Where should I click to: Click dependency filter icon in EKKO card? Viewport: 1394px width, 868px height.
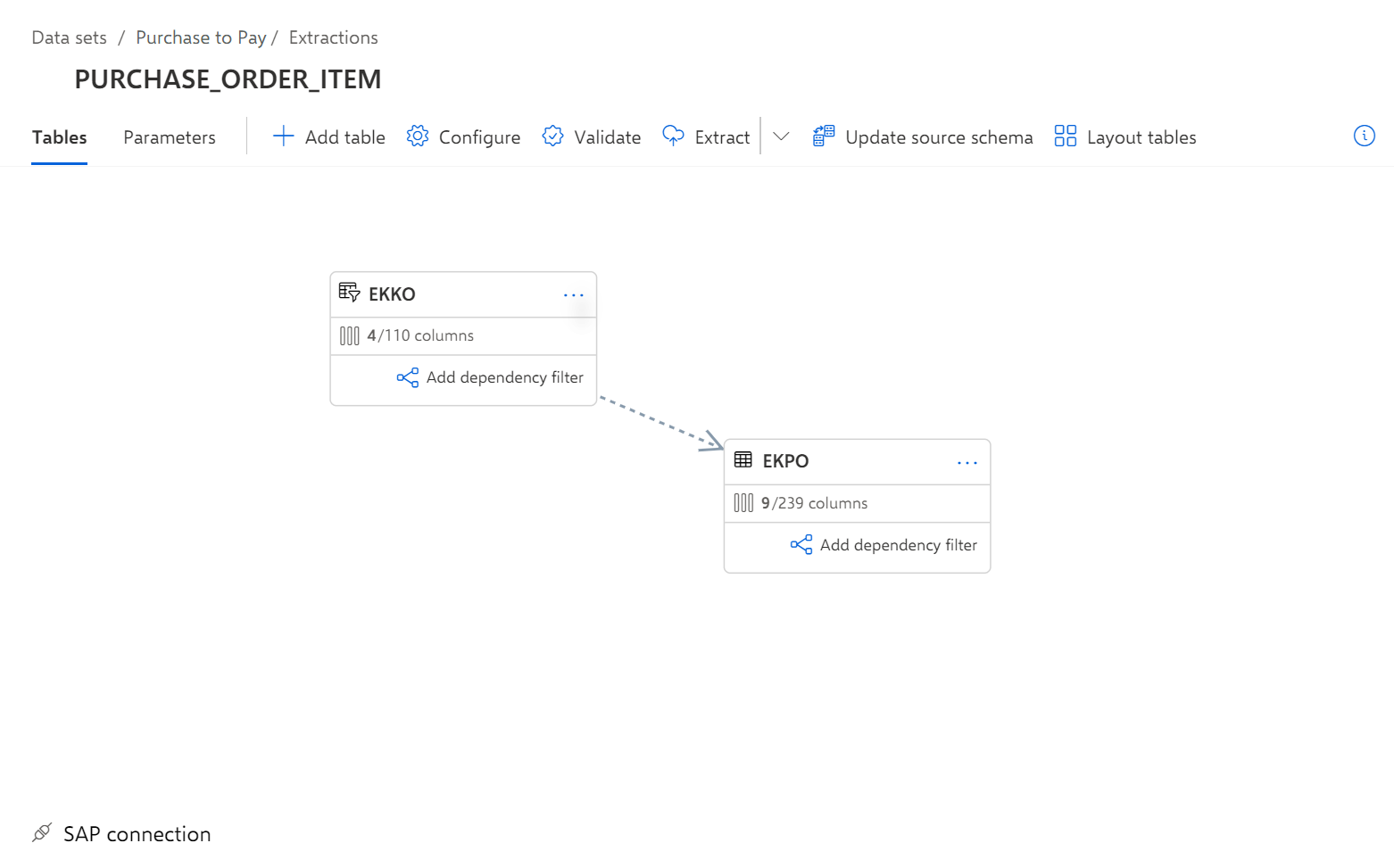click(x=408, y=377)
